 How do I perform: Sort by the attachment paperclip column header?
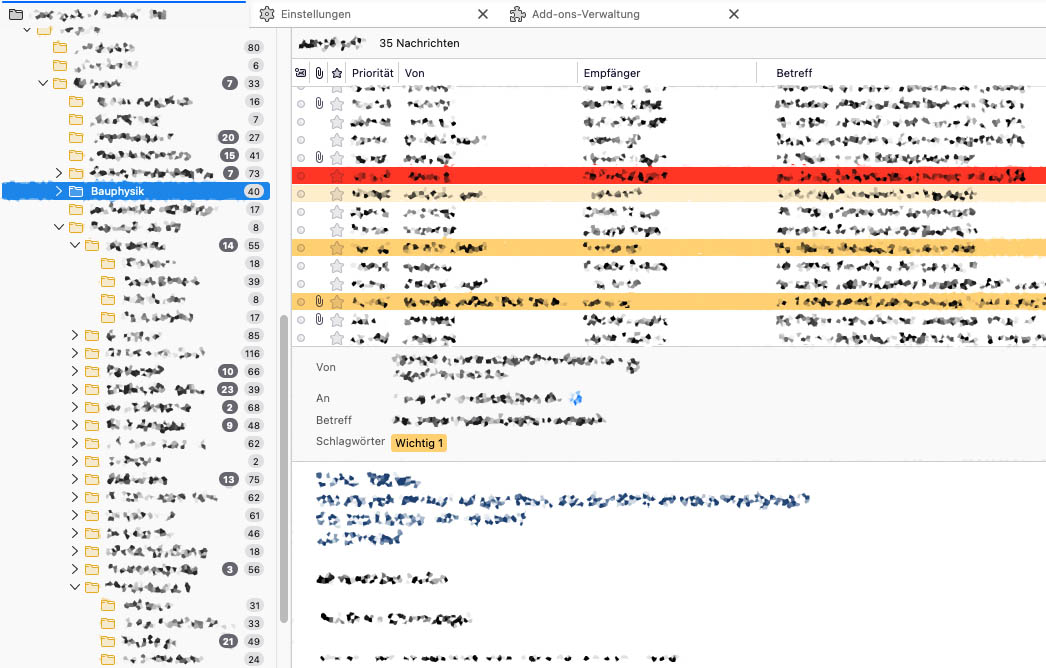point(319,73)
